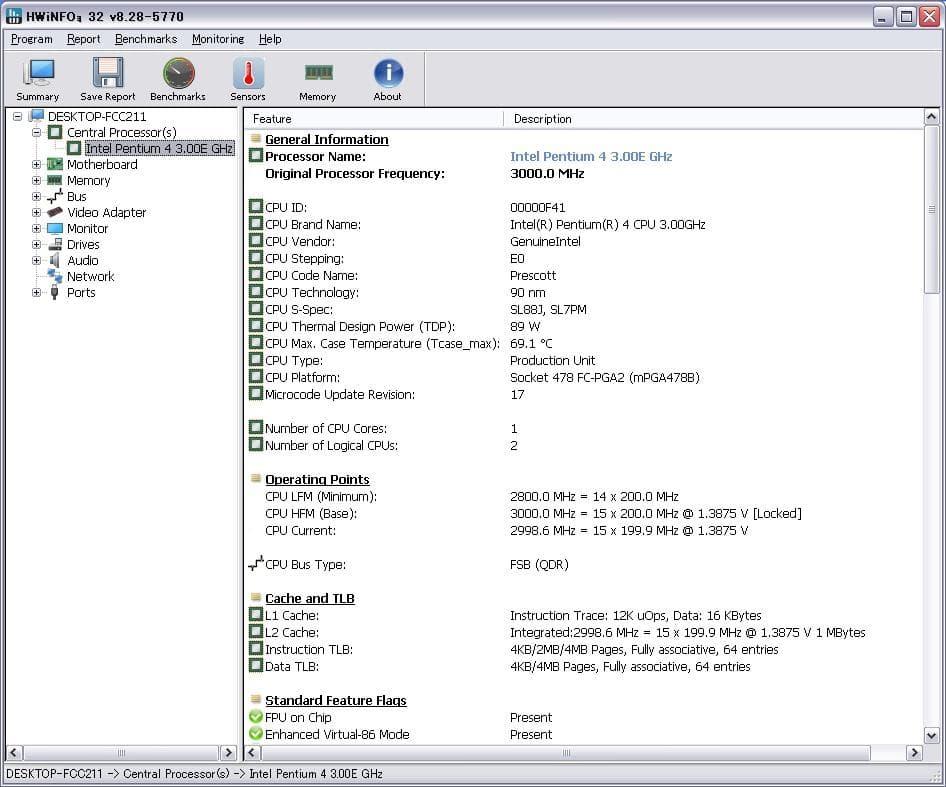Click the green check beside FPU on Chip
This screenshot has width=946, height=787.
tap(256, 717)
